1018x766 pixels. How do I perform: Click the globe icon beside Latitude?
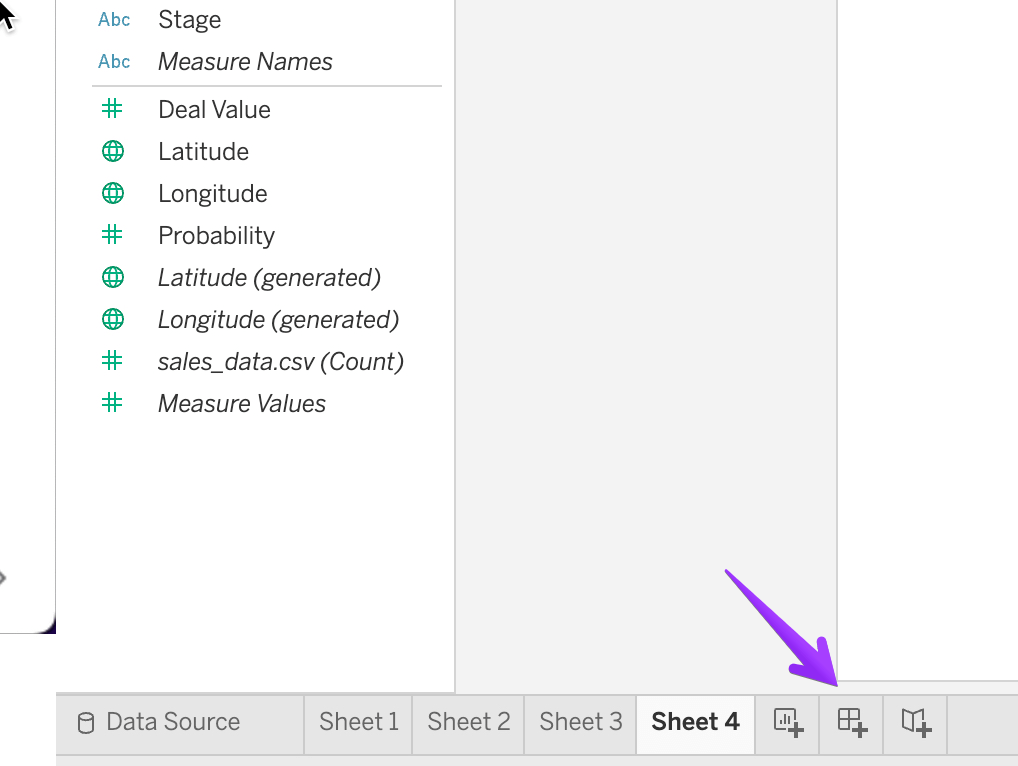(x=111, y=151)
